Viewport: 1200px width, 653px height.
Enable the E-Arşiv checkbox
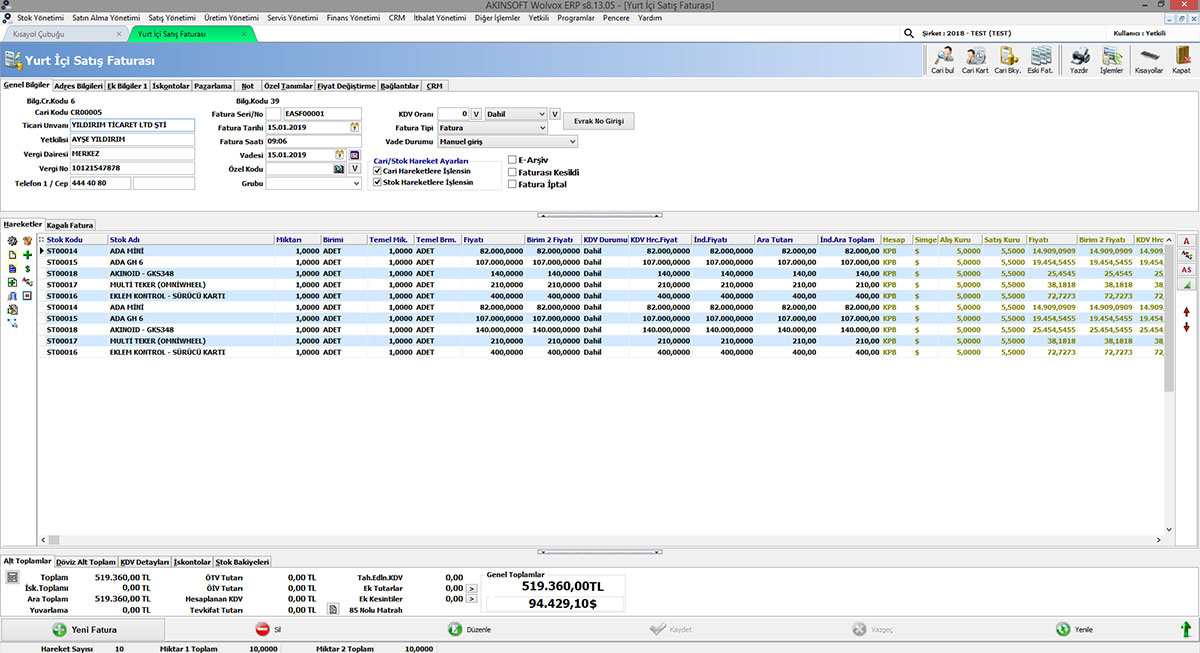tap(513, 159)
